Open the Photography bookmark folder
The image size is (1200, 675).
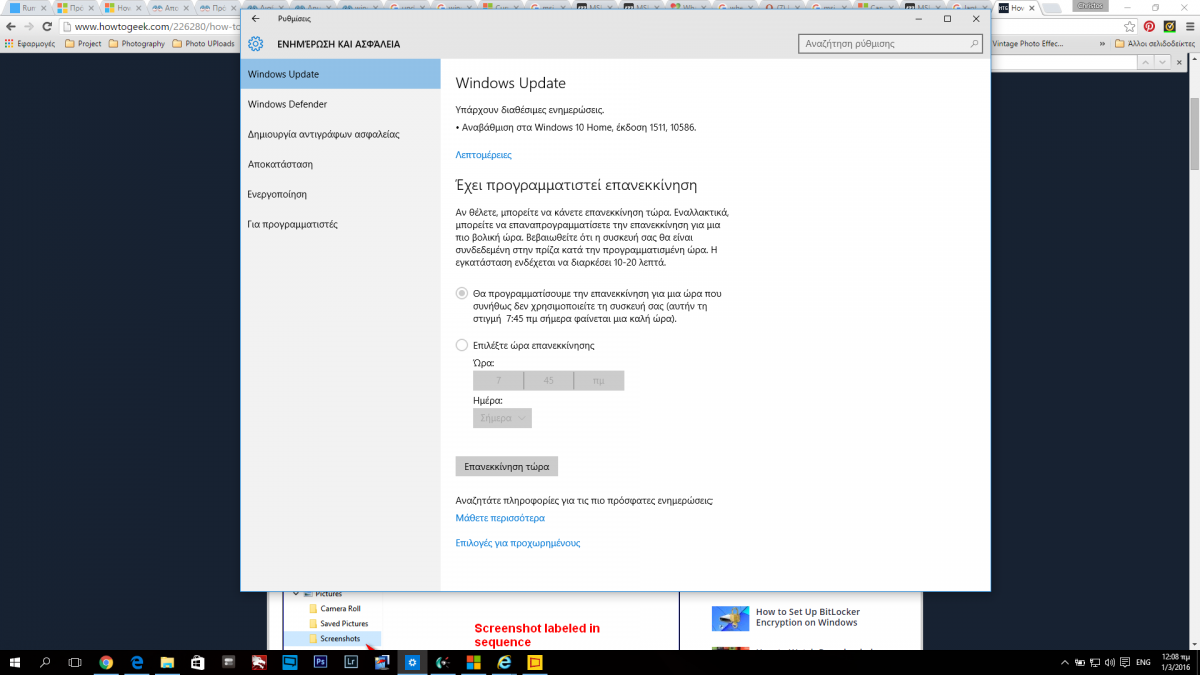click(x=136, y=44)
